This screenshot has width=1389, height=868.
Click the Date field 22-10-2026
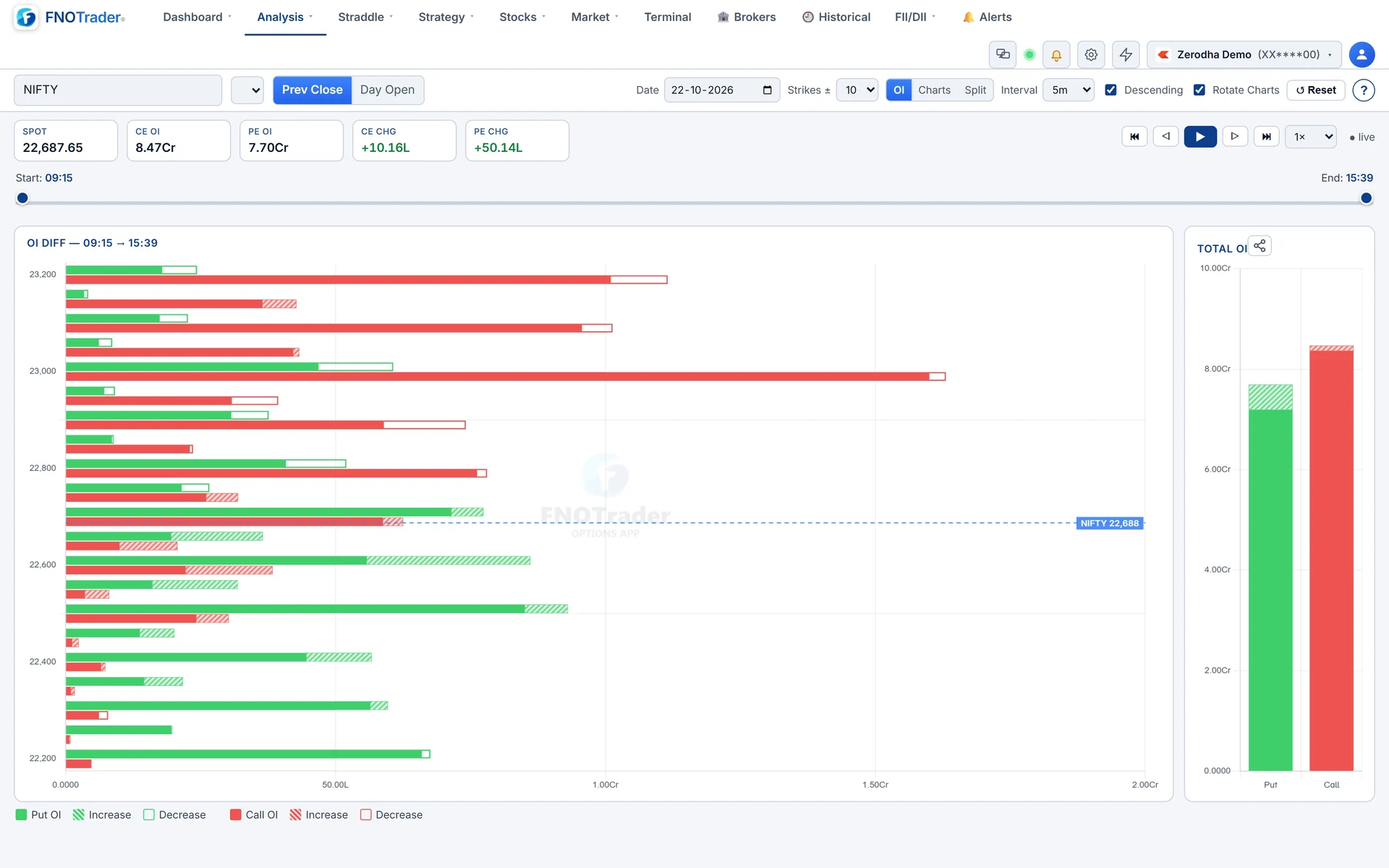(x=722, y=90)
